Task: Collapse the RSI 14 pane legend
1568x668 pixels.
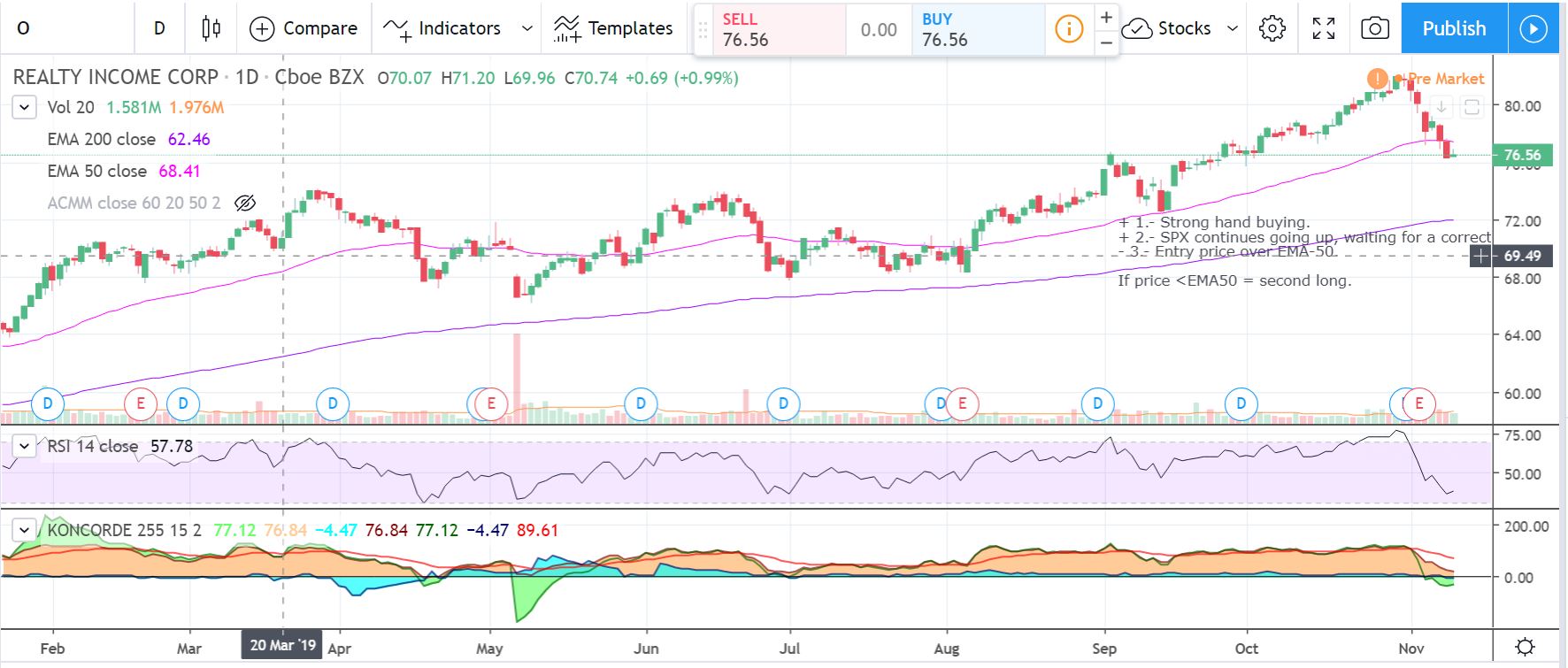Action: [24, 446]
